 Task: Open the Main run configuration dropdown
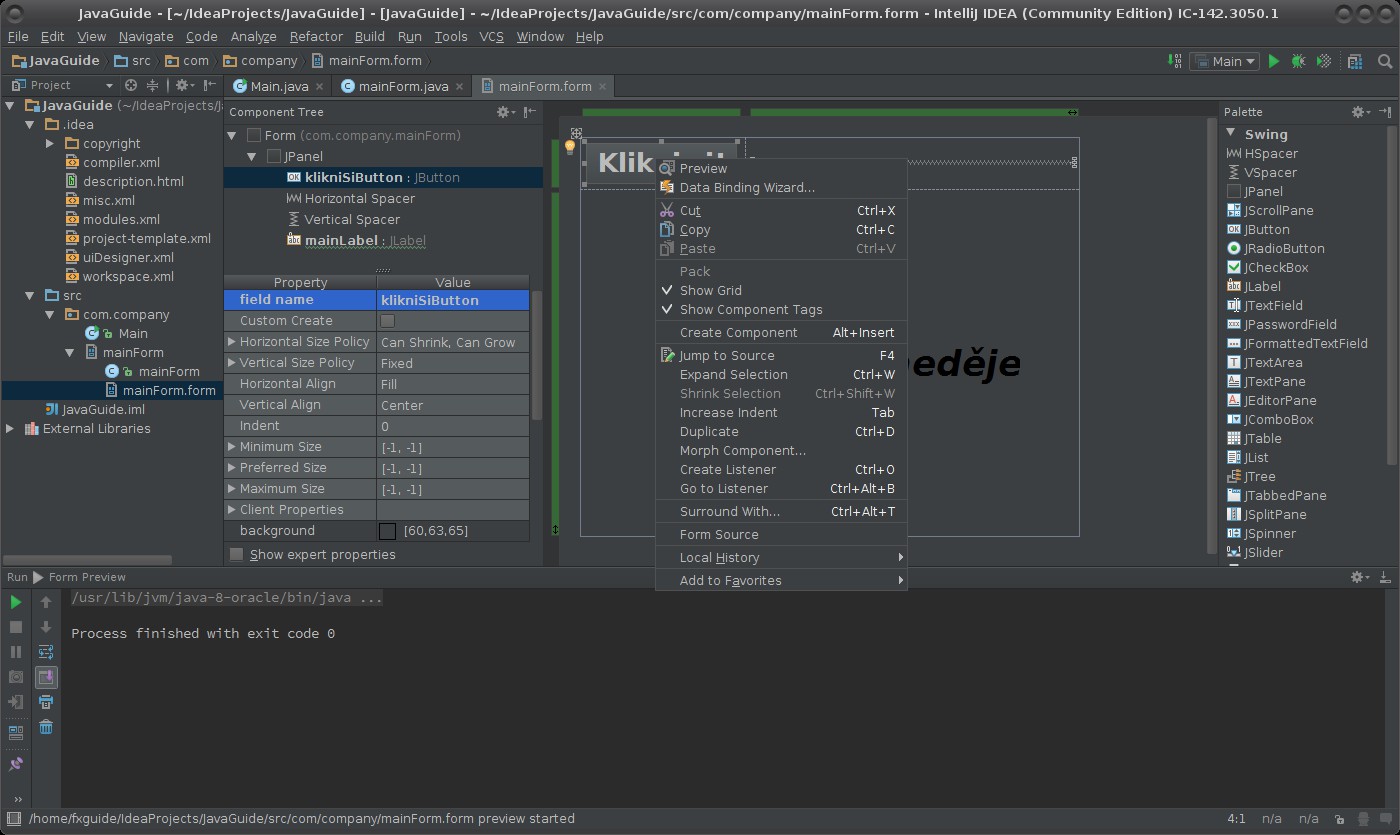click(1226, 61)
